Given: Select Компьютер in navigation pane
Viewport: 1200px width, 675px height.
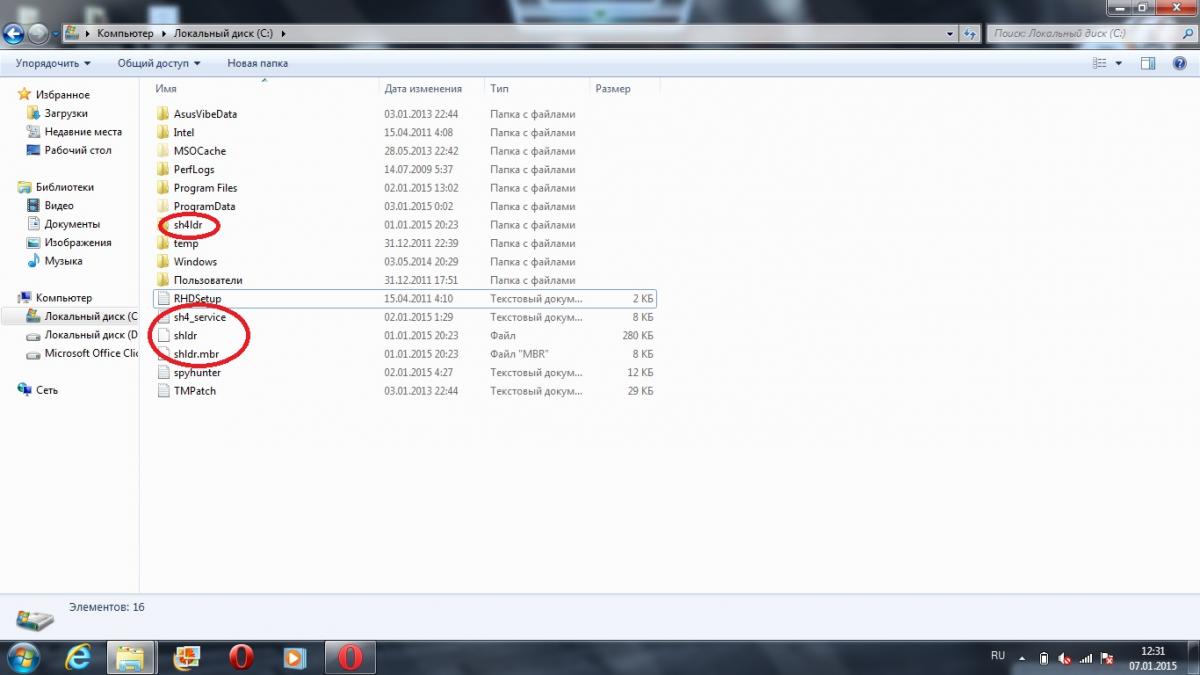Looking at the screenshot, I should pos(64,298).
